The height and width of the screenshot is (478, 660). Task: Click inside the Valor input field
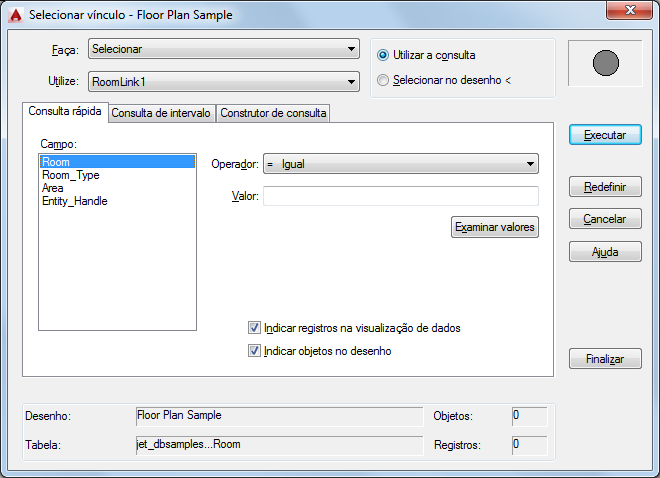401,196
